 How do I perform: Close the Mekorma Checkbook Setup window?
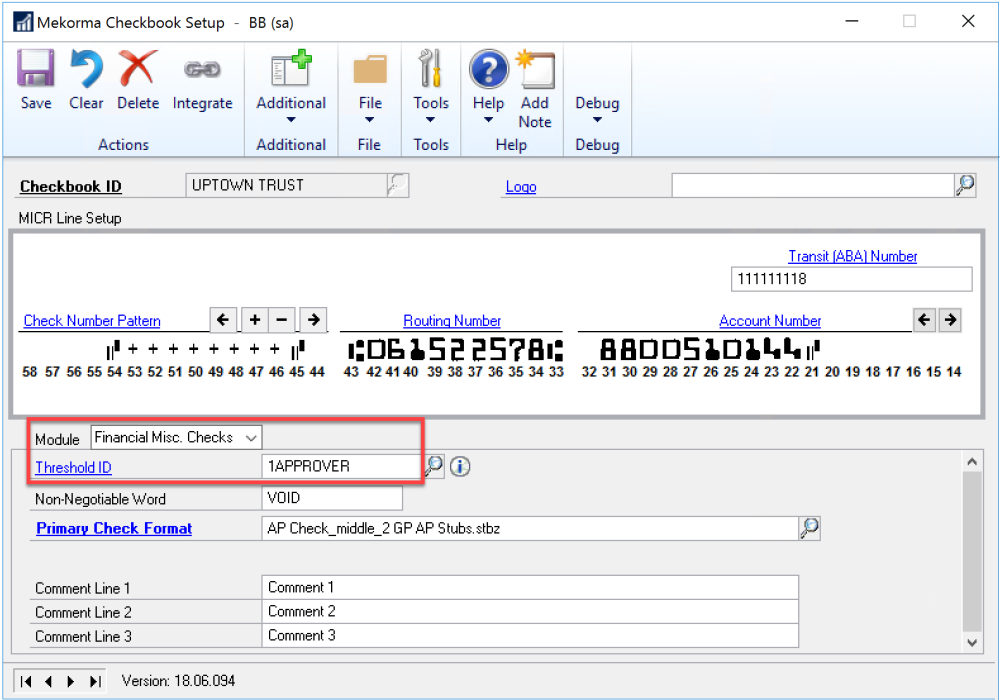click(x=967, y=21)
